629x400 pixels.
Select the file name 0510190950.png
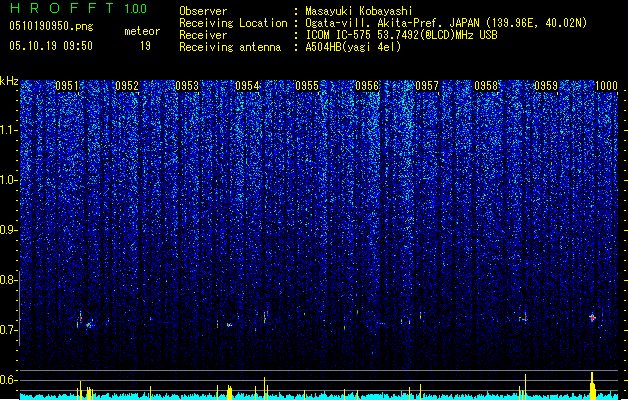point(51,27)
